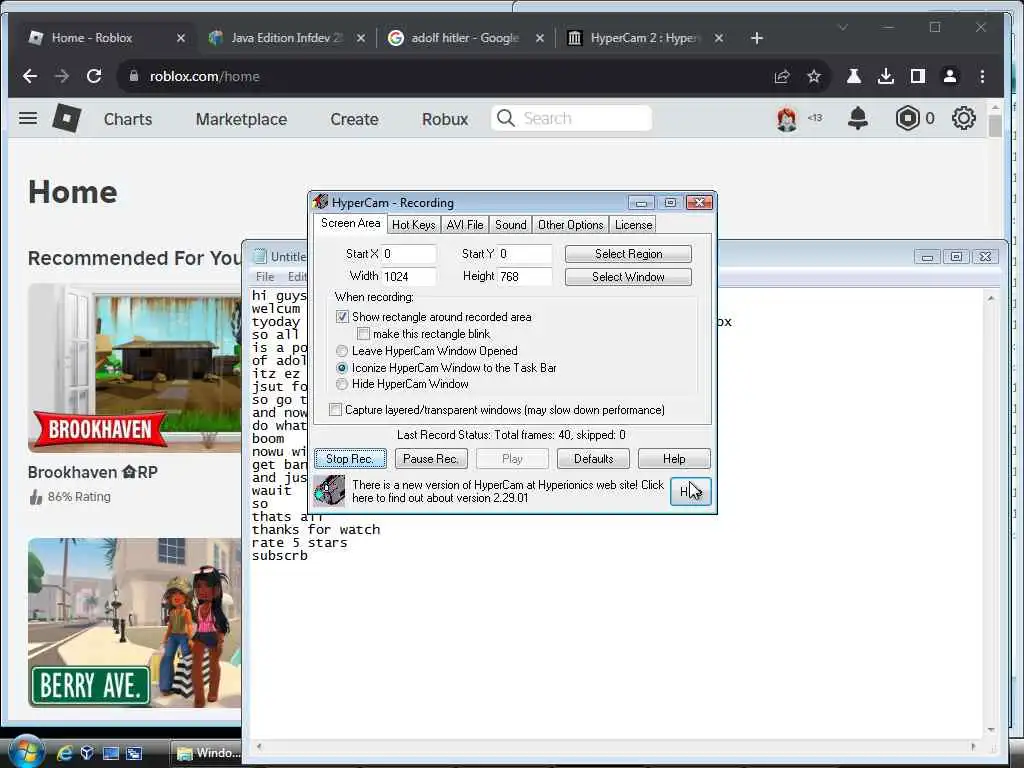1024x768 pixels.
Task: Click the Robux balance icon
Action: tap(907, 118)
